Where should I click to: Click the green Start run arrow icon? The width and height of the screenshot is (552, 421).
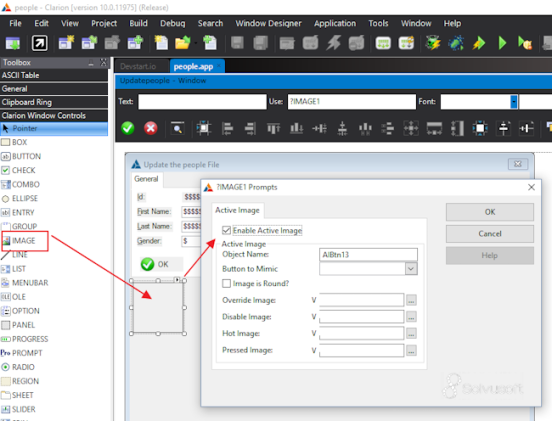click(x=502, y=43)
